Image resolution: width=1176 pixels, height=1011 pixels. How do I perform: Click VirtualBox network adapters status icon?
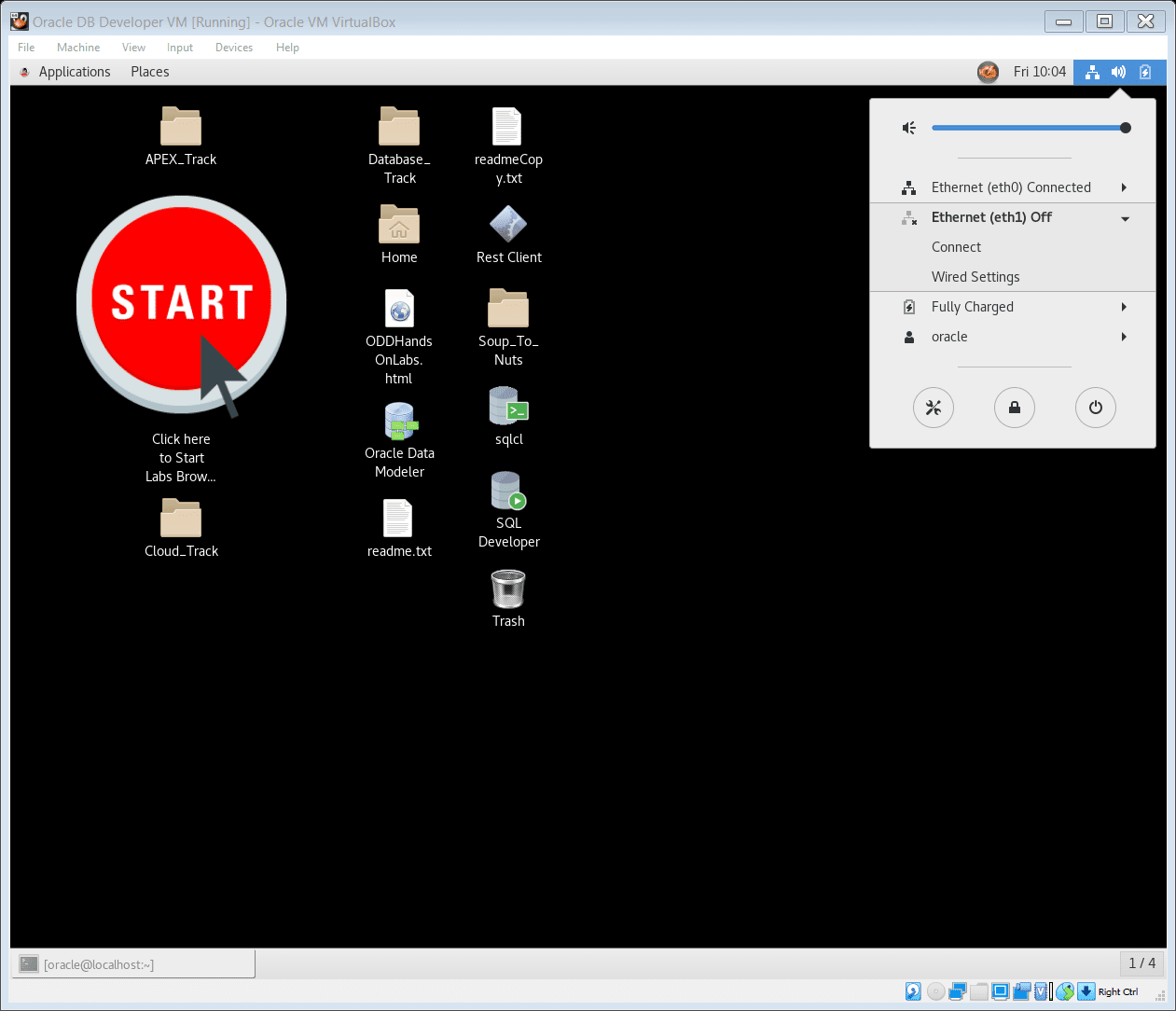[958, 991]
